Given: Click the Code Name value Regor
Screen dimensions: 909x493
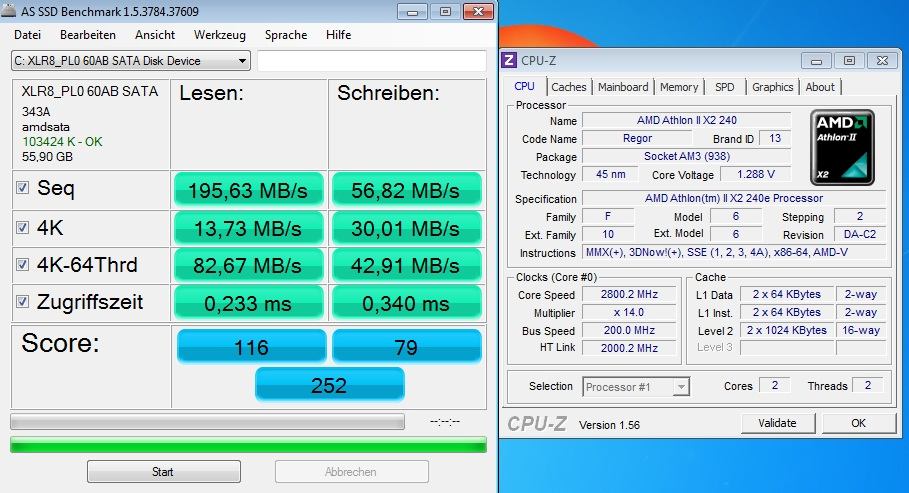Looking at the screenshot, I should click(637, 138).
